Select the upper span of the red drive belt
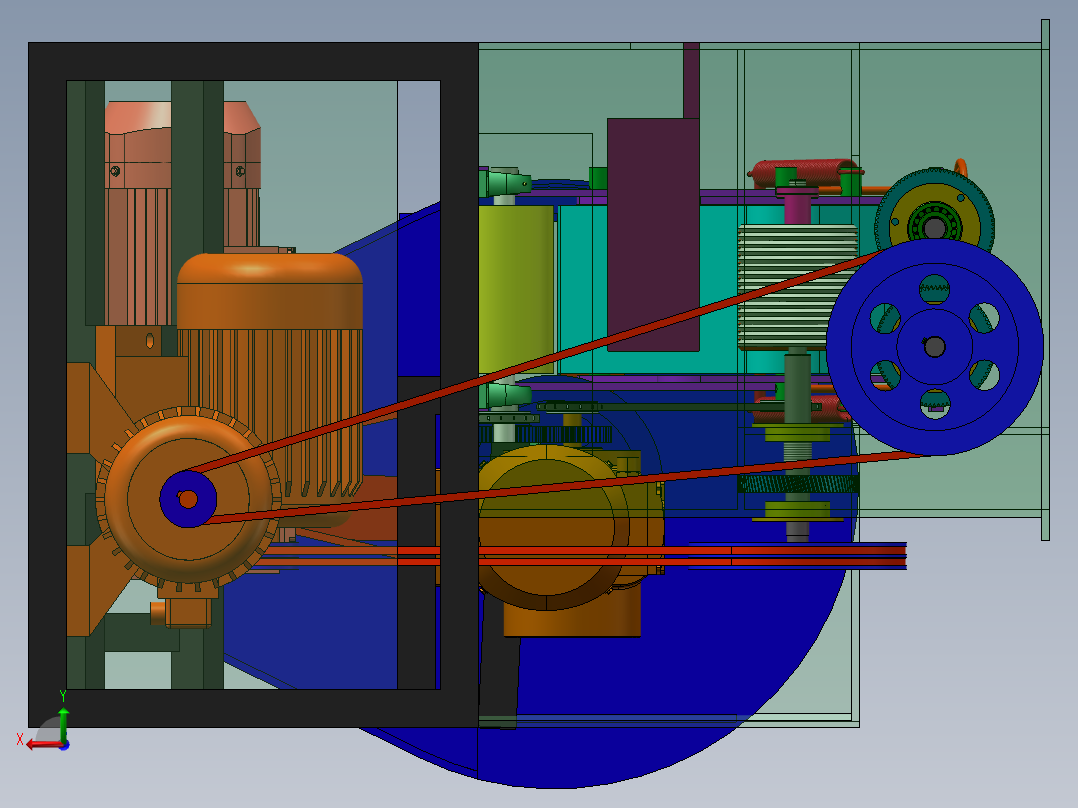 point(533,362)
